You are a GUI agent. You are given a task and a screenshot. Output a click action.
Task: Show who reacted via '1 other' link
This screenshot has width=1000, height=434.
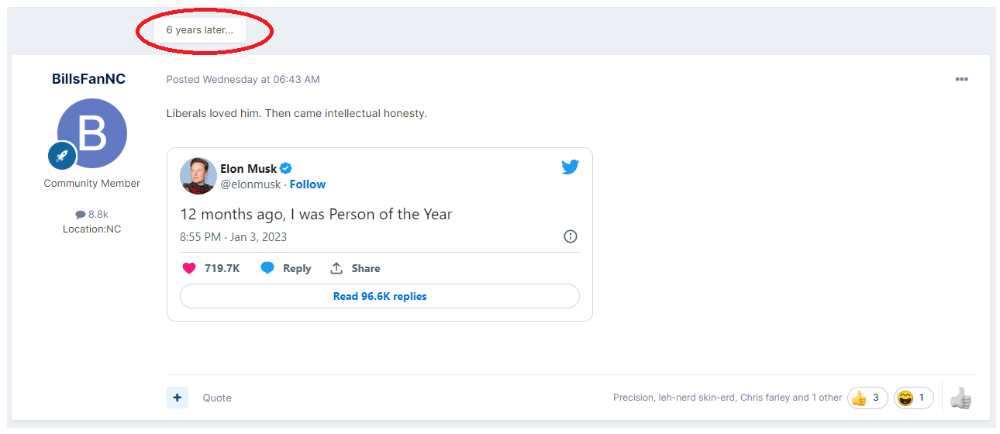point(826,398)
